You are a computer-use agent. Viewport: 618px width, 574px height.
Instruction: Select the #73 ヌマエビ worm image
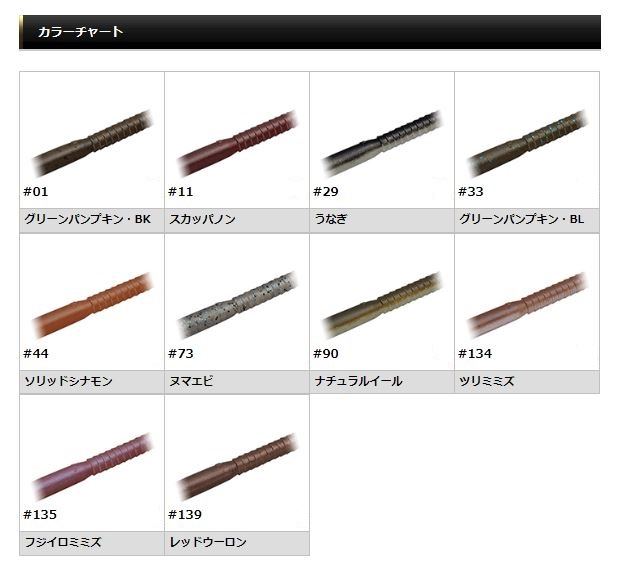pos(237,302)
